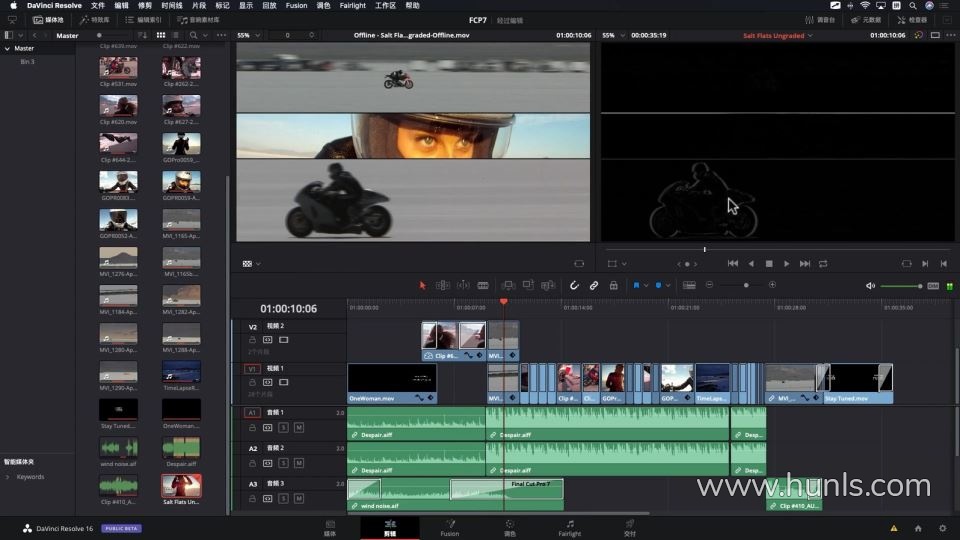The height and width of the screenshot is (540, 960).
Task: Select the Despair.aiff clip thumbnail in media pool
Action: coord(181,448)
